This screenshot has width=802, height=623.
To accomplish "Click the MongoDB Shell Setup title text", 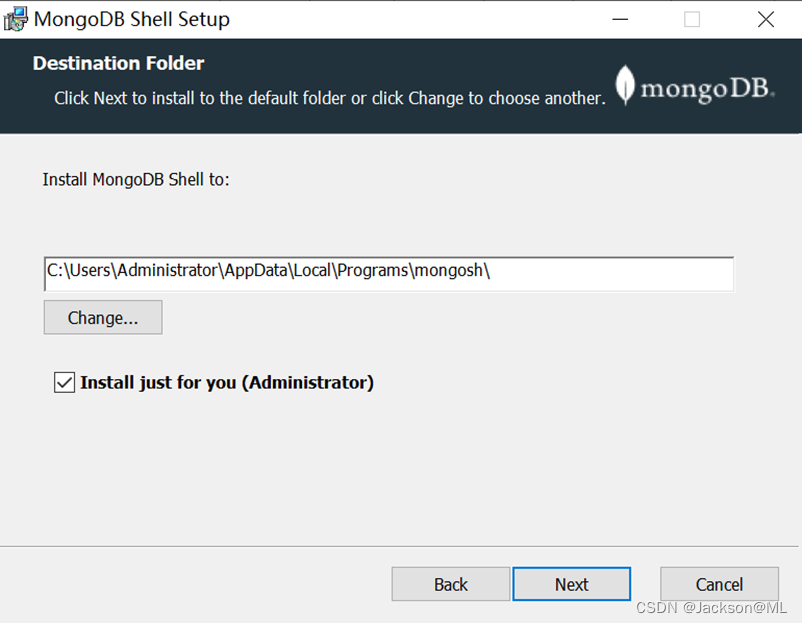I will coord(132,19).
